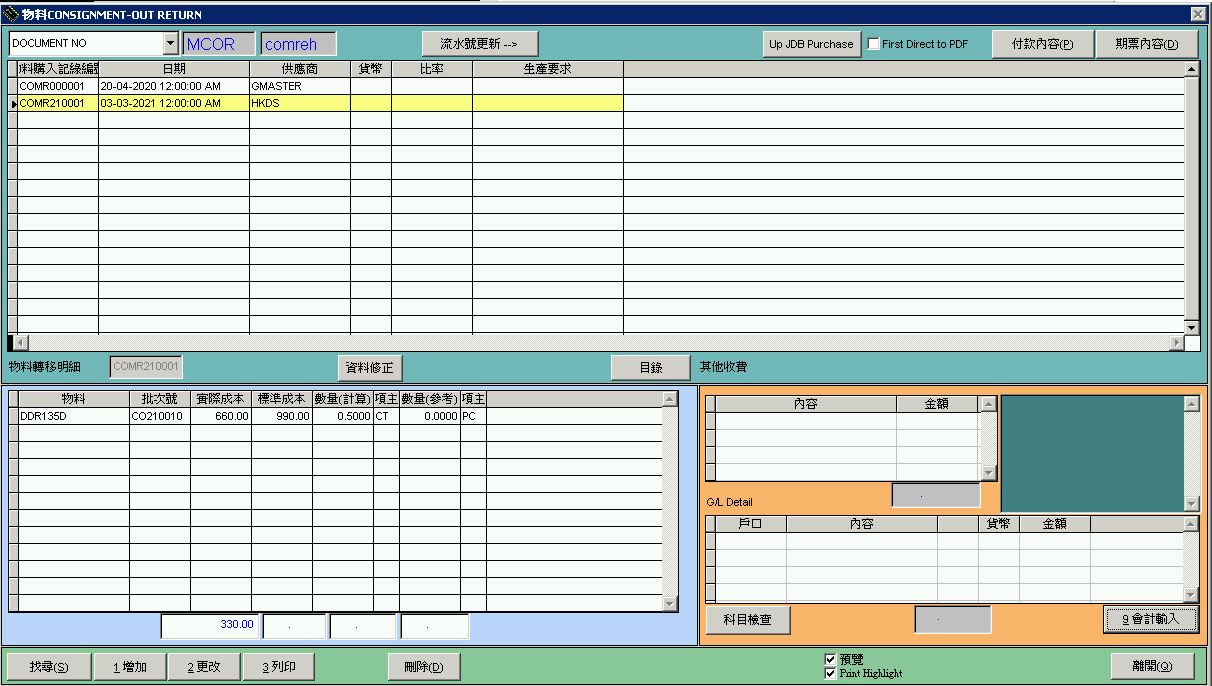Click the 供應商 column header
Screen dimensions: 1212x686
click(x=300, y=69)
